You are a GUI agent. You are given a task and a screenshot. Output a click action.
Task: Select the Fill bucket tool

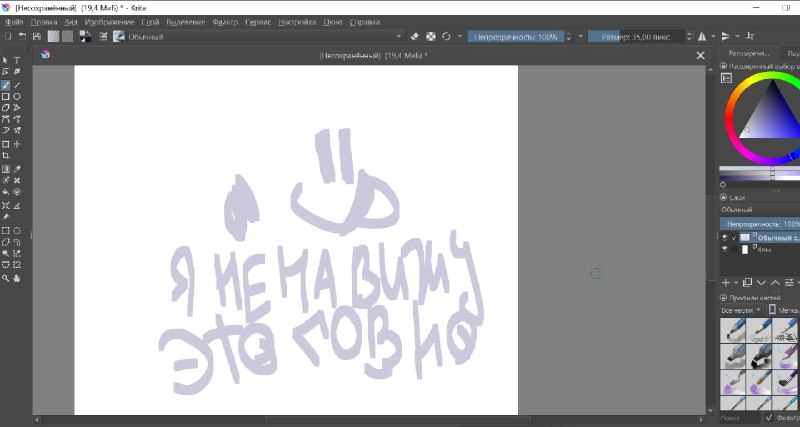point(6,192)
